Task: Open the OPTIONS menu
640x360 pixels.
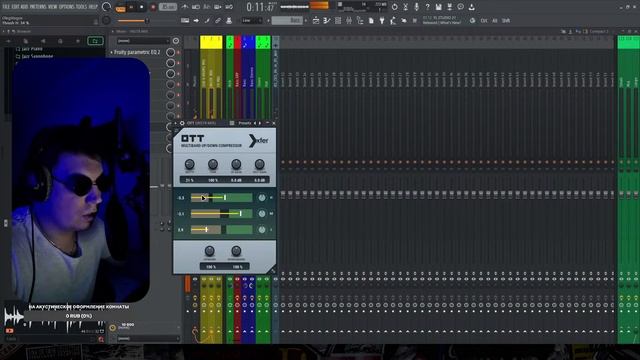Action: pos(67,7)
